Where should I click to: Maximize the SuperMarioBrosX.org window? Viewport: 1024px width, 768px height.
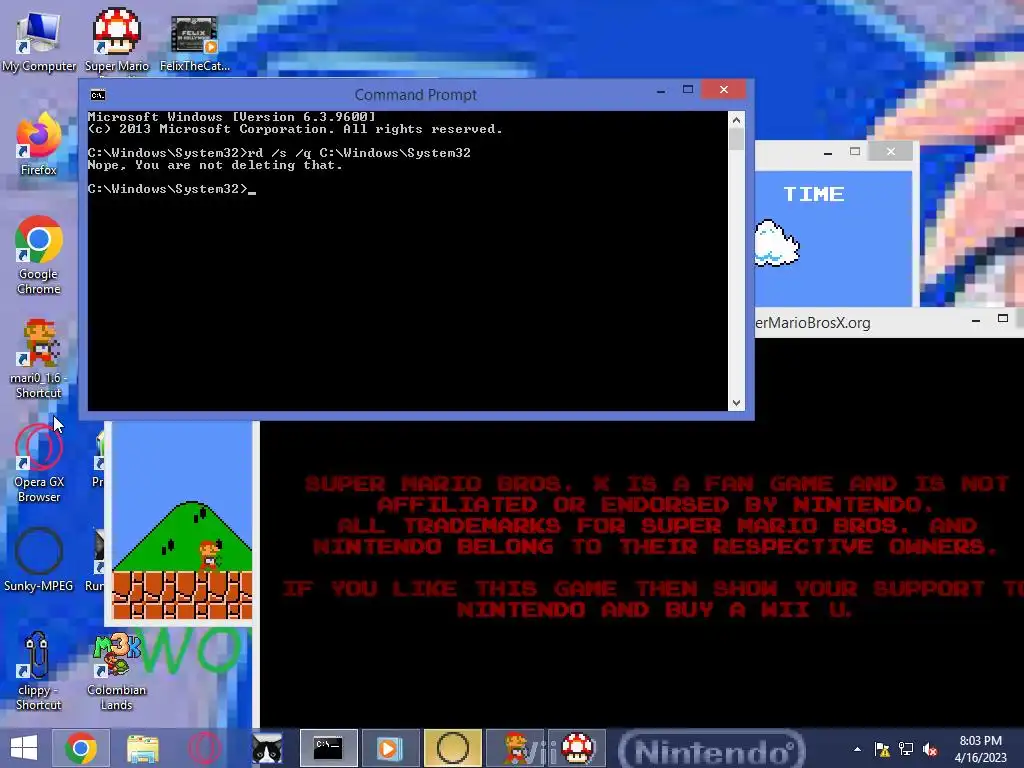1003,319
